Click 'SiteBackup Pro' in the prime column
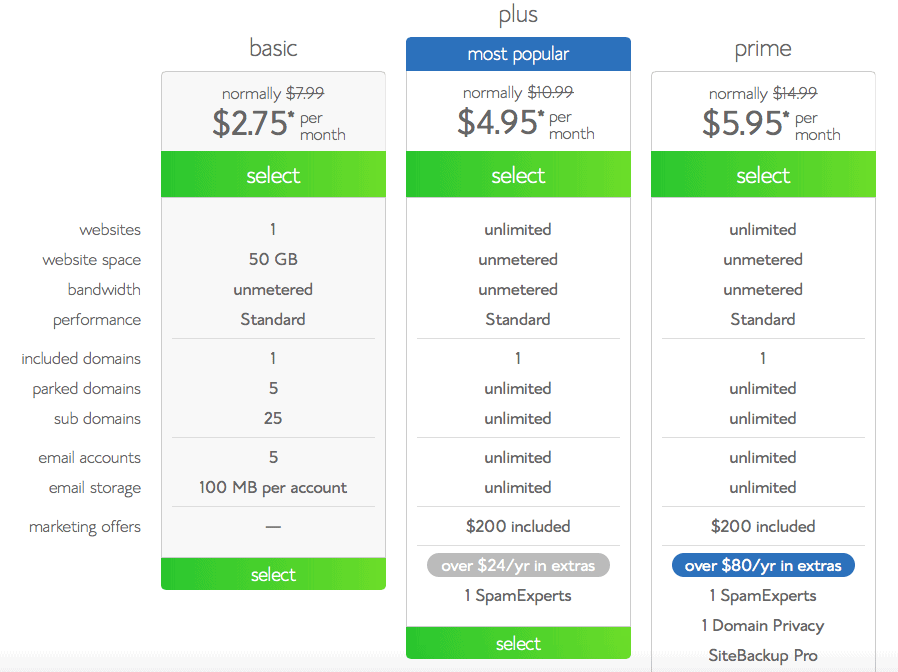 (762, 655)
